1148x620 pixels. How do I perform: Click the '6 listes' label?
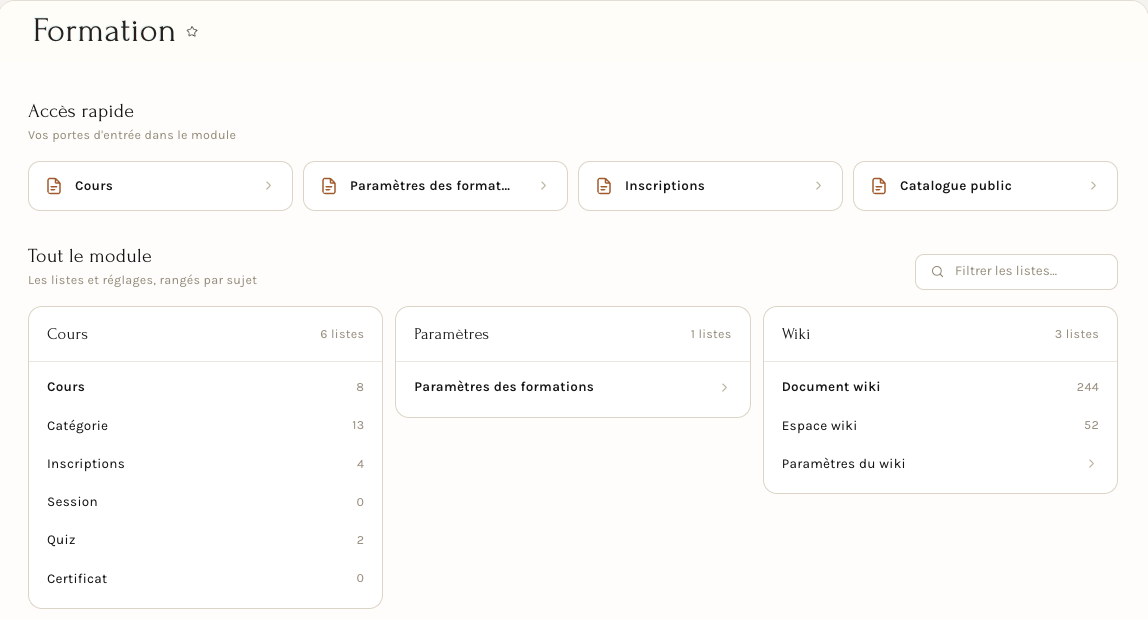[x=342, y=334]
